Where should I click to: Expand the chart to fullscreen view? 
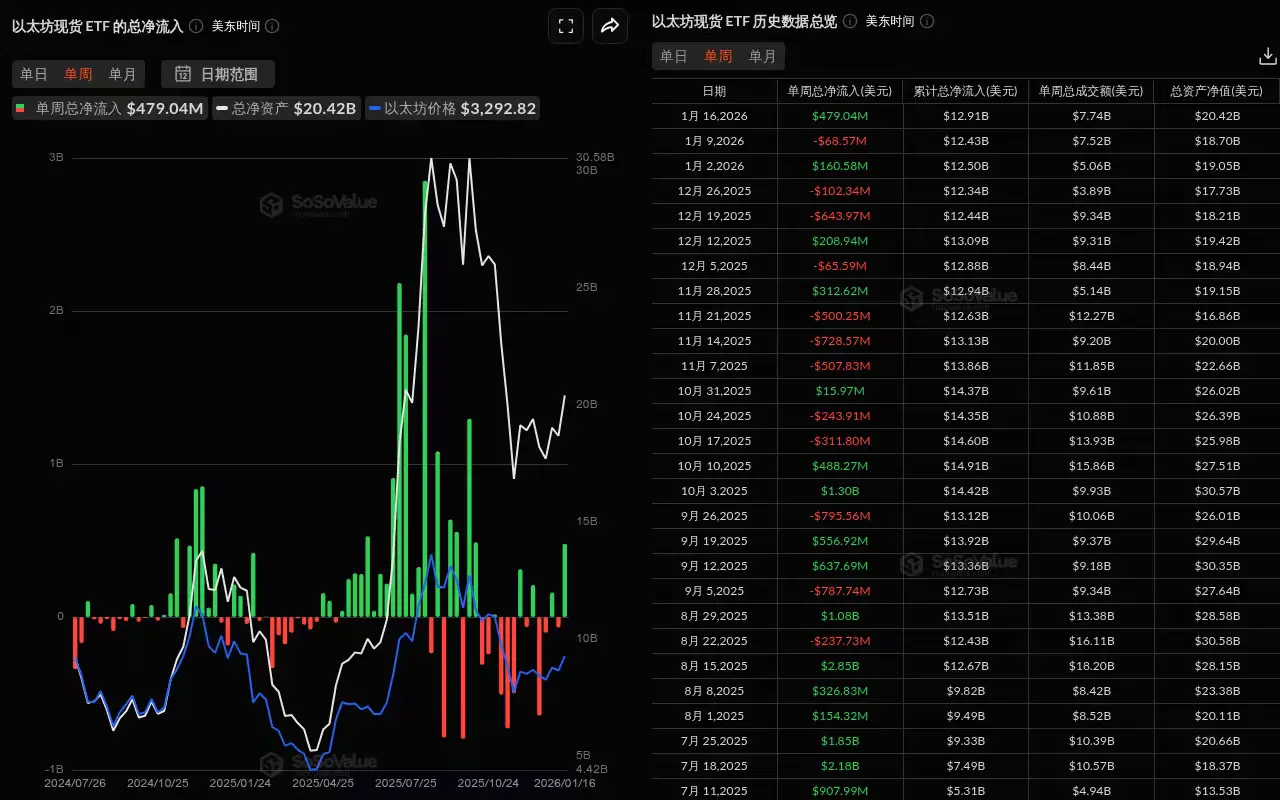[566, 26]
